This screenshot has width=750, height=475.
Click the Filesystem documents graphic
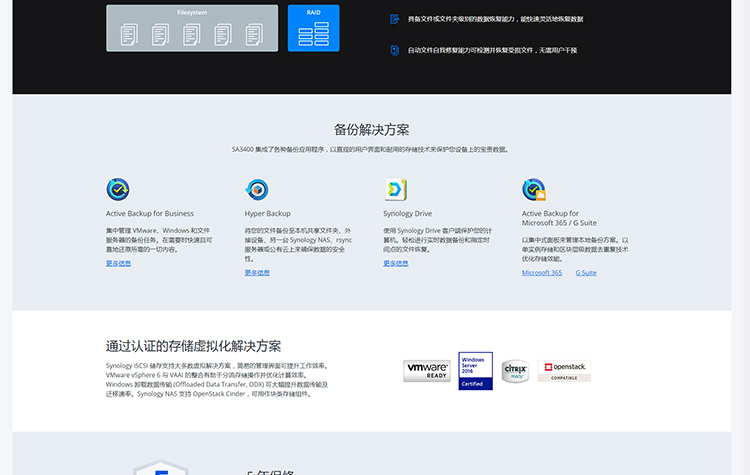pos(192,28)
